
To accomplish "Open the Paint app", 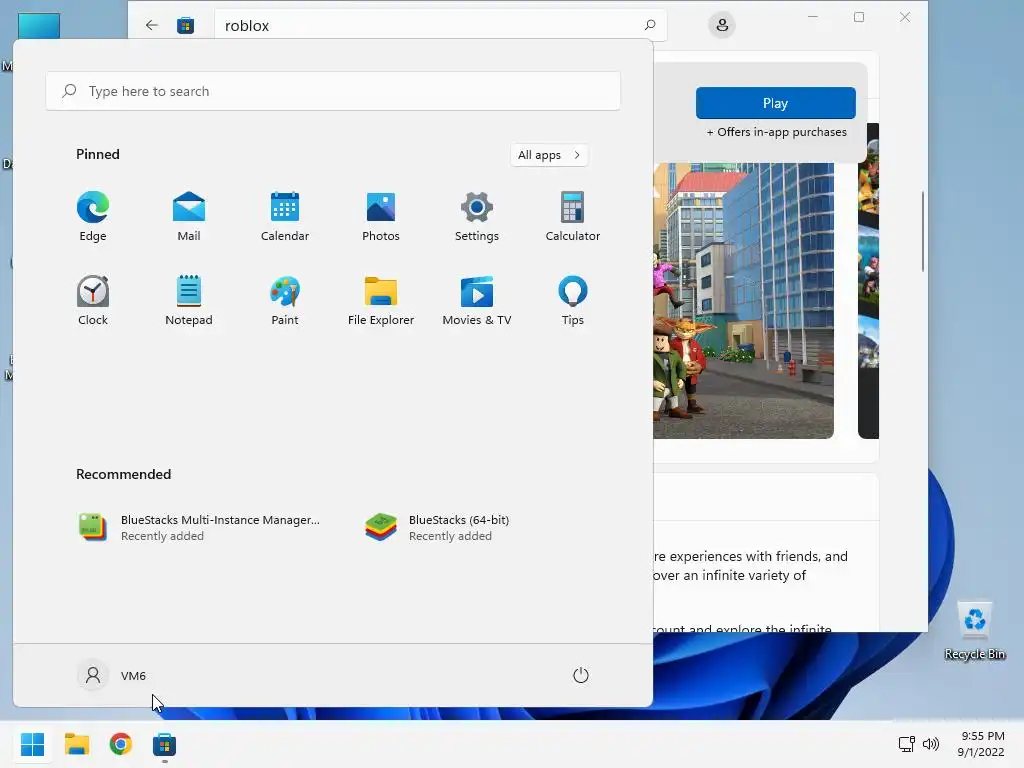I will pos(285,300).
